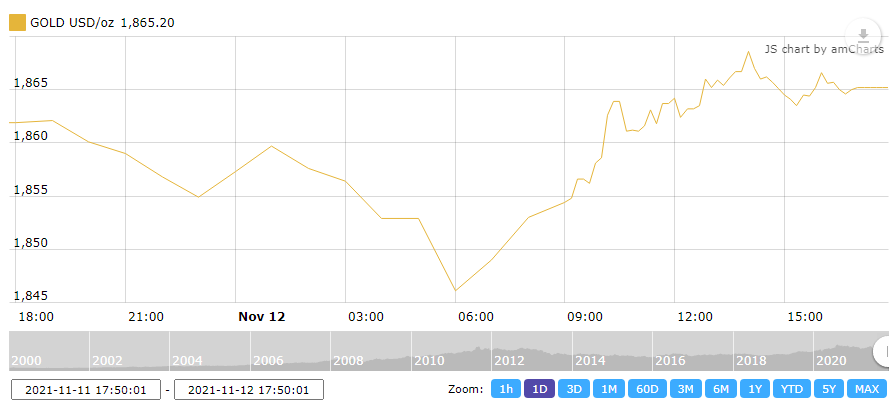Screen dimensions: 894x409
Task: Show MAX time range
Action: [x=867, y=389]
